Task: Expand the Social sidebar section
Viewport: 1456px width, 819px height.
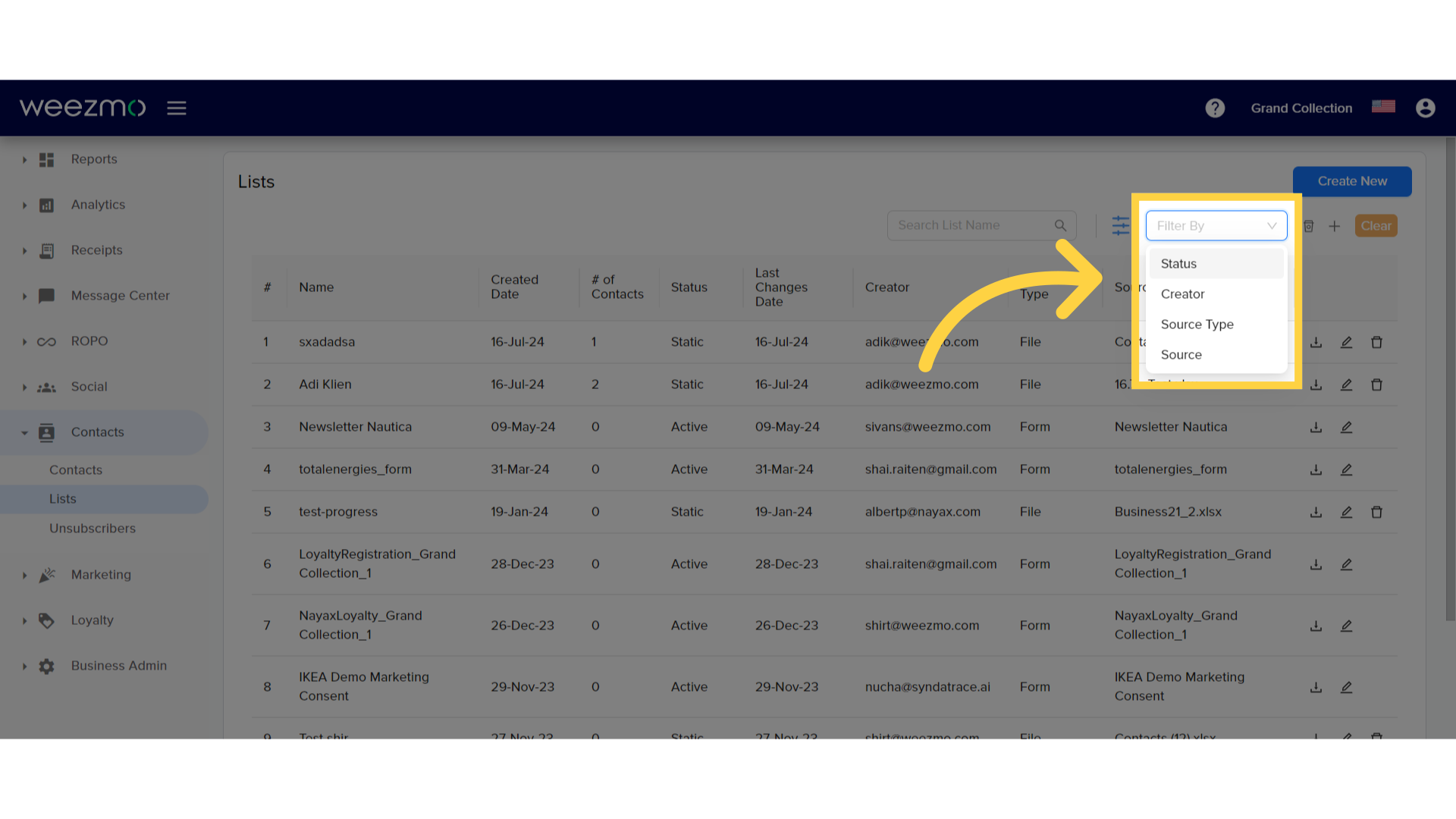Action: click(24, 388)
